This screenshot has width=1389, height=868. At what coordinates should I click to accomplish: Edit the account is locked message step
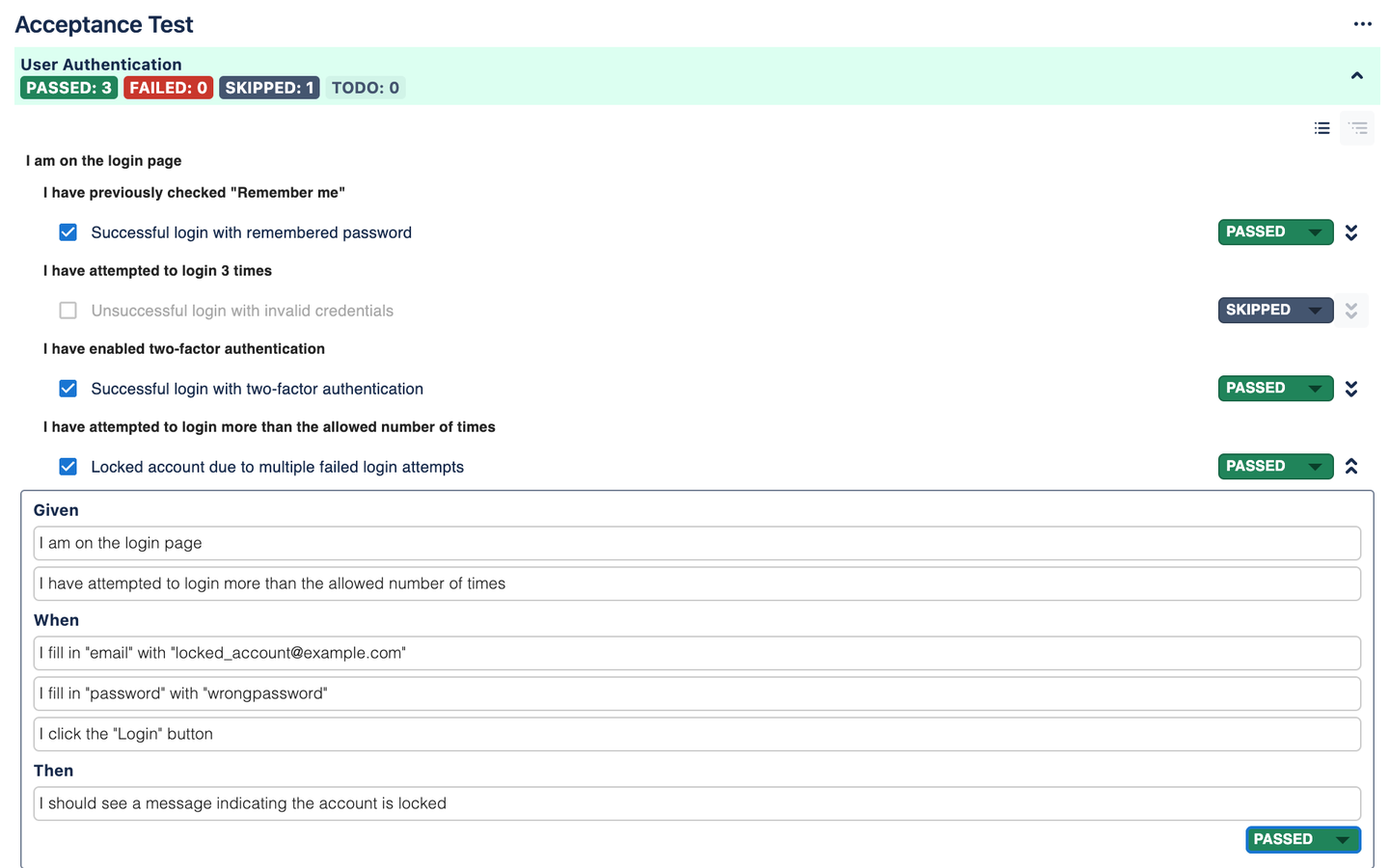pyautogui.click(x=697, y=803)
